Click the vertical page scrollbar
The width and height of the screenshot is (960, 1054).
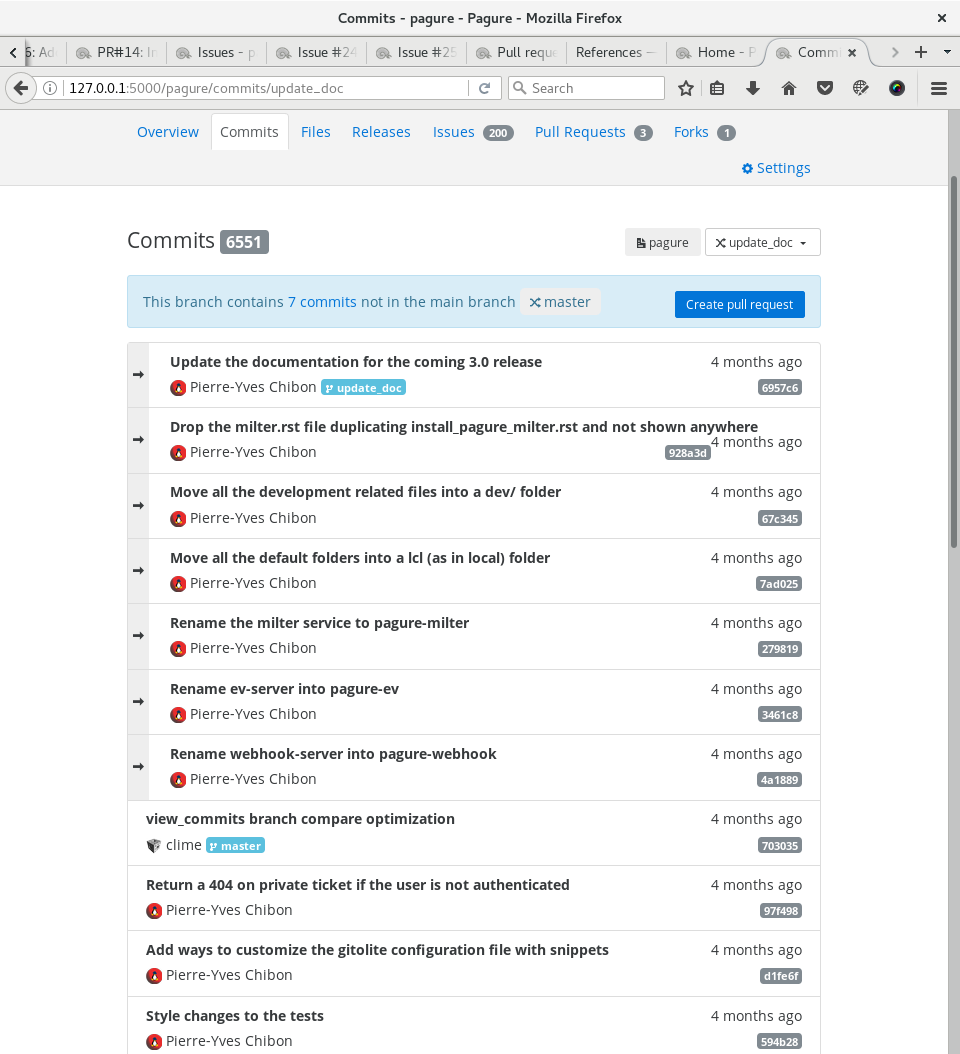(x=953, y=363)
